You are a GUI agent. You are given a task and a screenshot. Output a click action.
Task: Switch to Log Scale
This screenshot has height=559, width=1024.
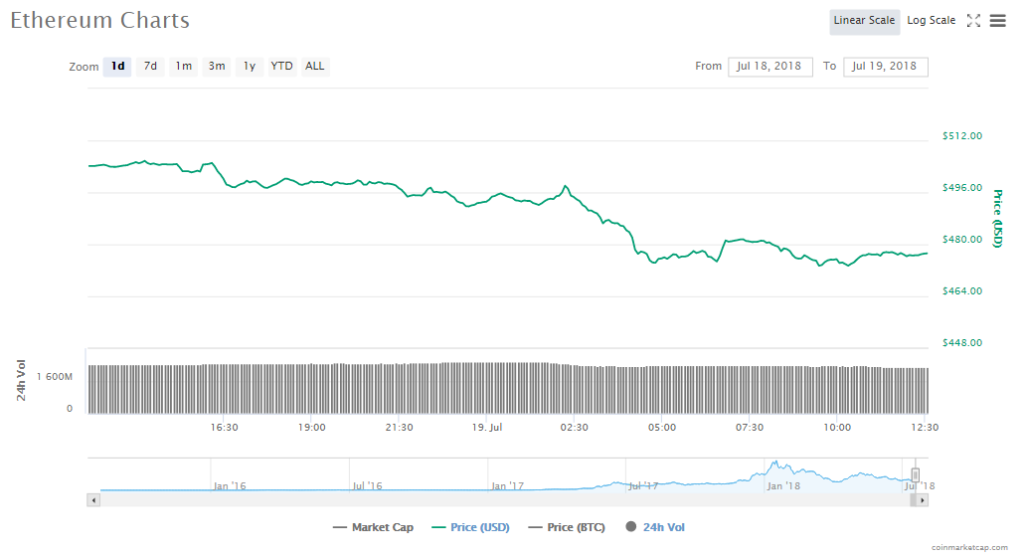(x=931, y=21)
